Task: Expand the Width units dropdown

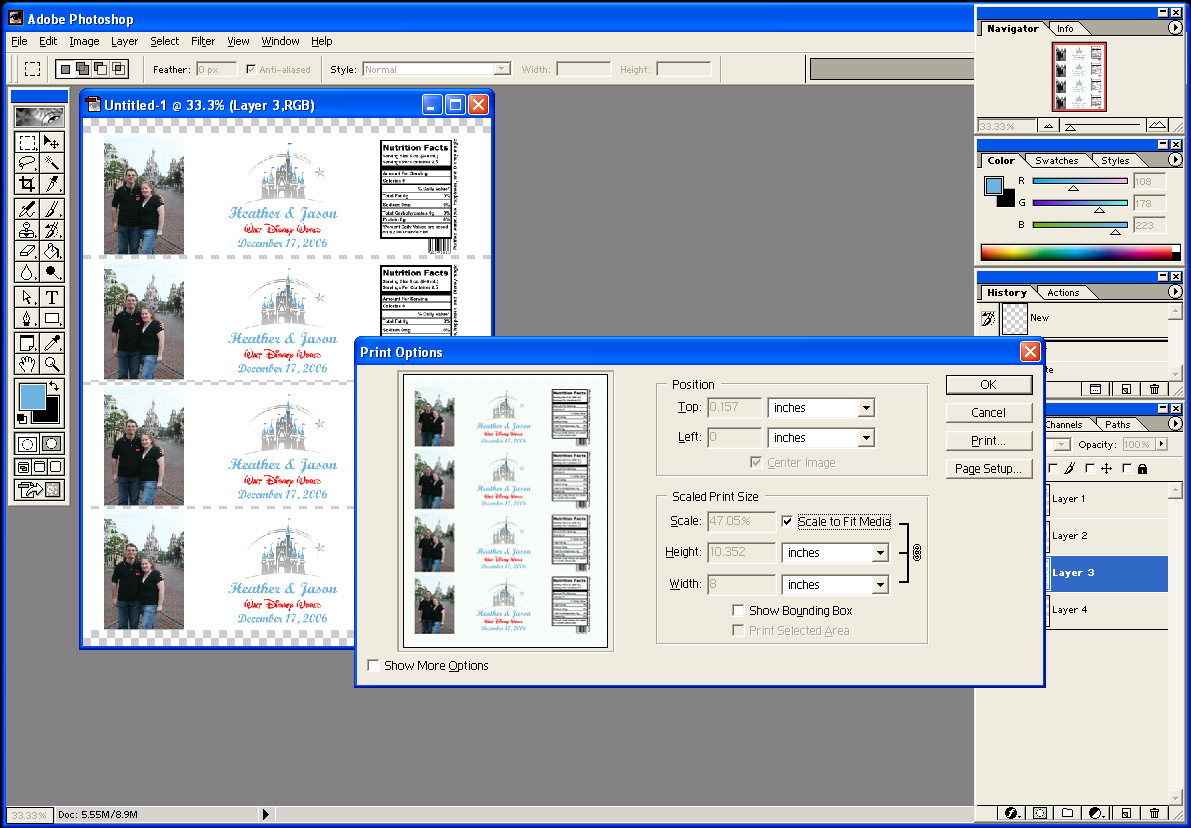Action: [880, 585]
